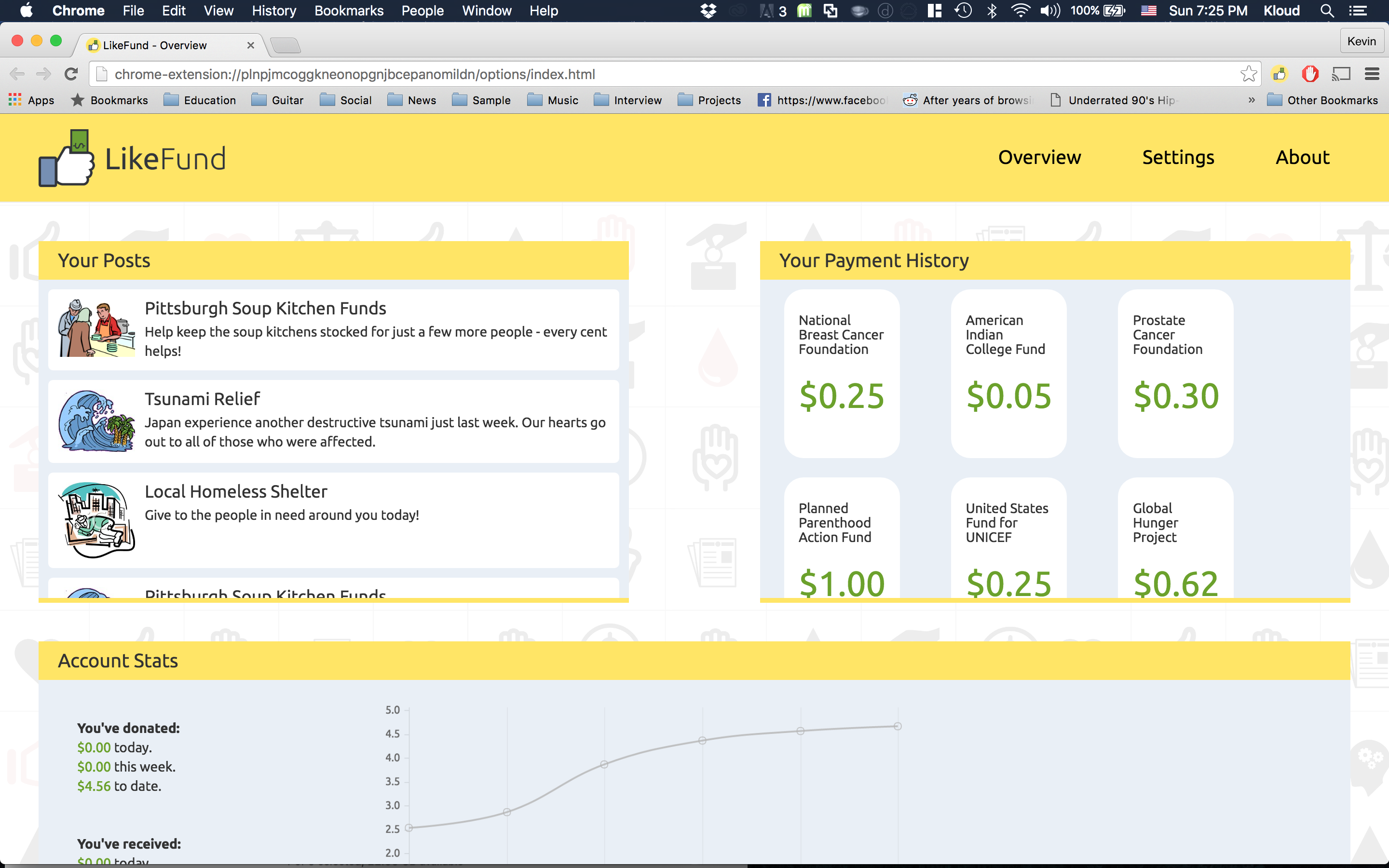Open the Education bookmarks folder
This screenshot has width=1389, height=868.
(200, 100)
